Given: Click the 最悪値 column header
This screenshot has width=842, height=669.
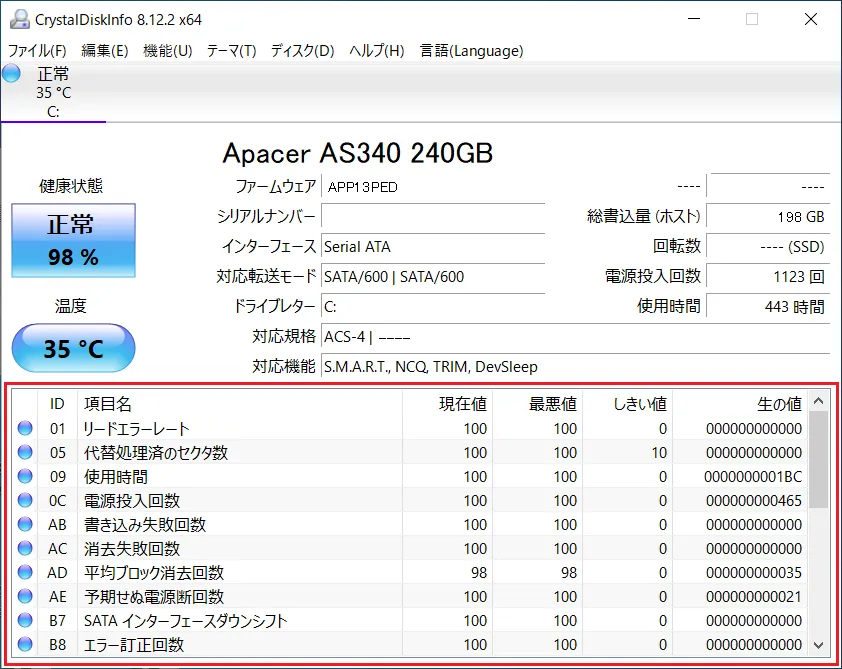Looking at the screenshot, I should (538, 404).
